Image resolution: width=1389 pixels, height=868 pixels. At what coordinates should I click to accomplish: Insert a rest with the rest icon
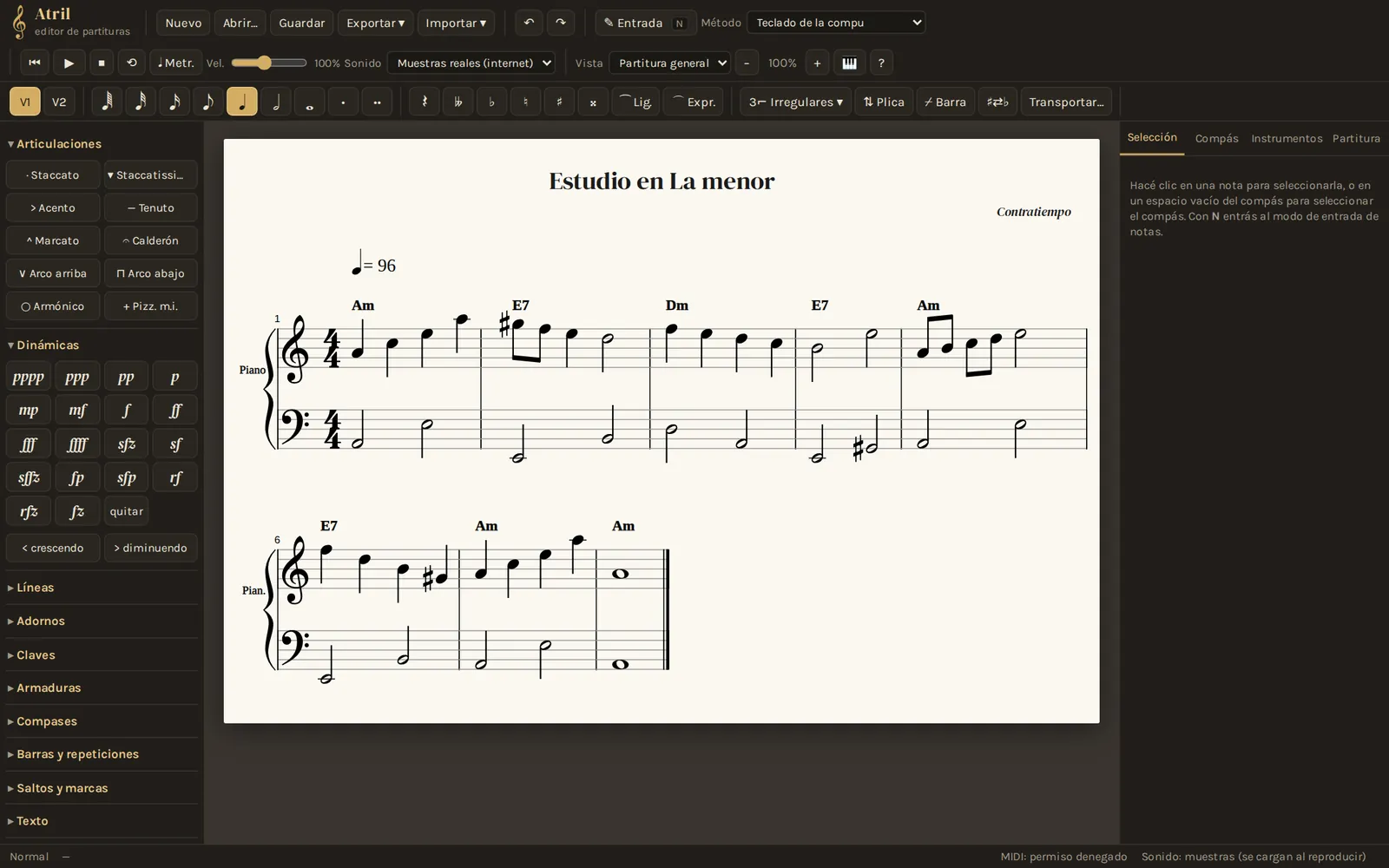[425, 102]
